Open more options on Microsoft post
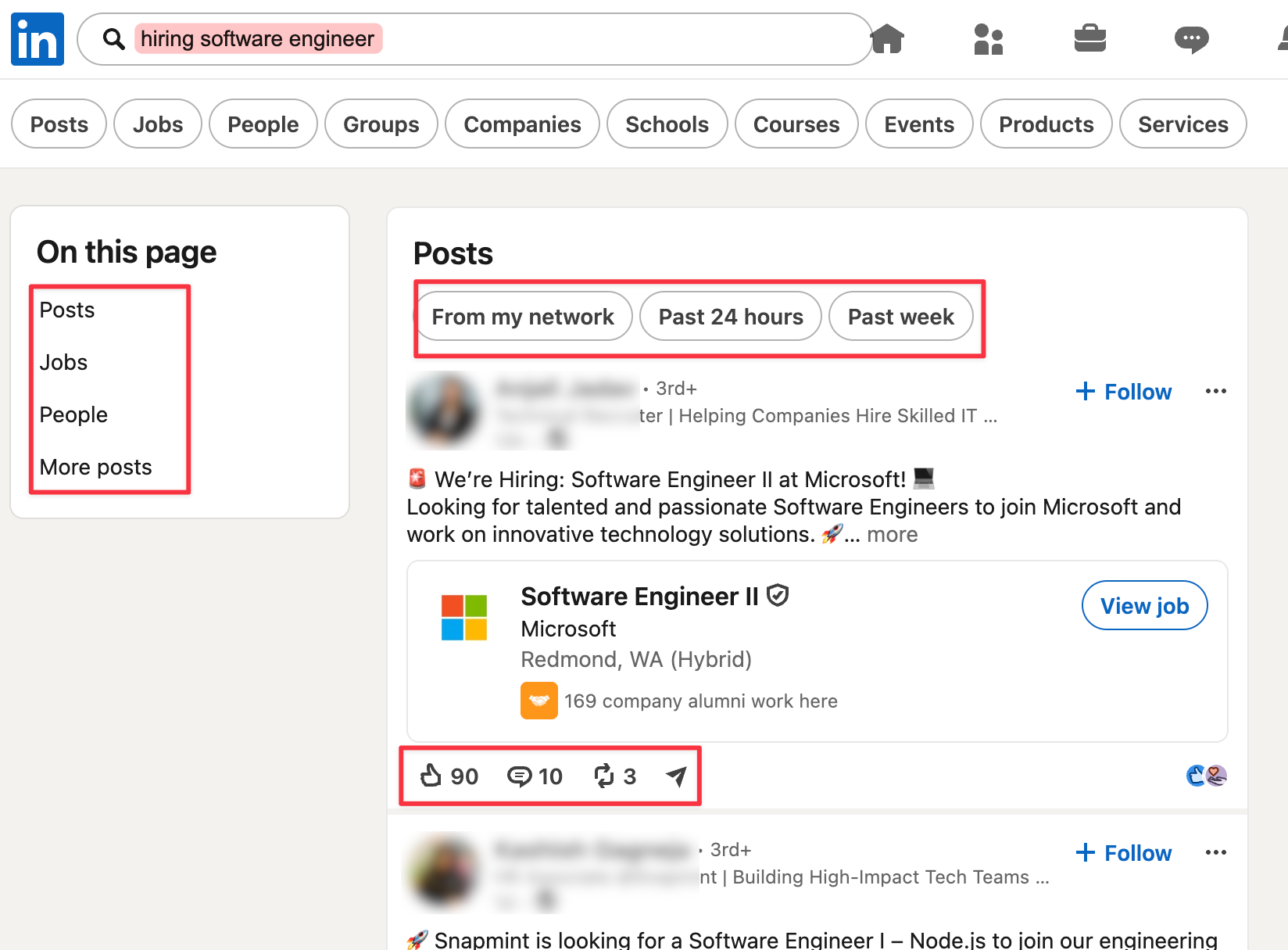 1215,391
